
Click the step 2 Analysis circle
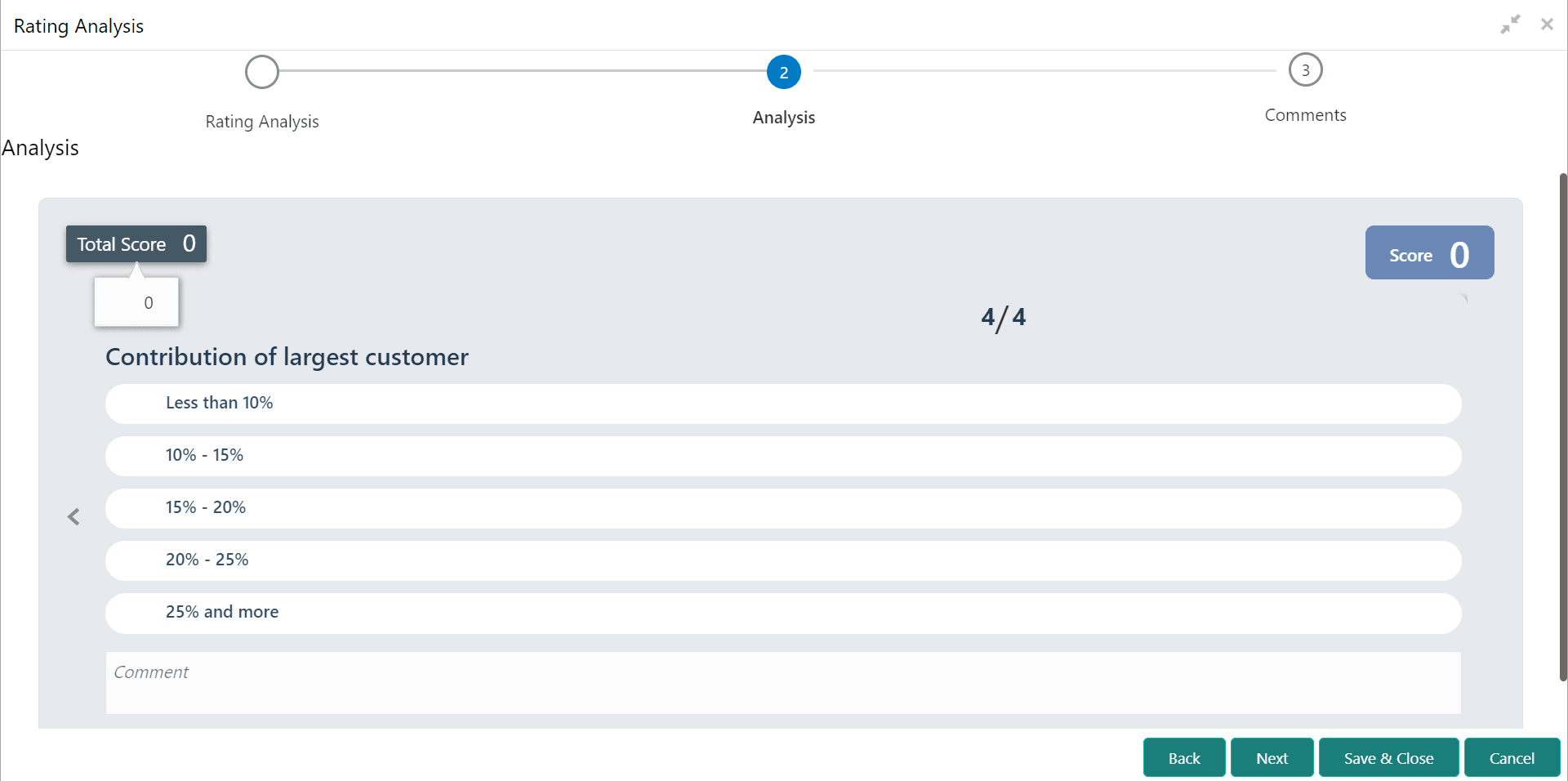(x=783, y=71)
